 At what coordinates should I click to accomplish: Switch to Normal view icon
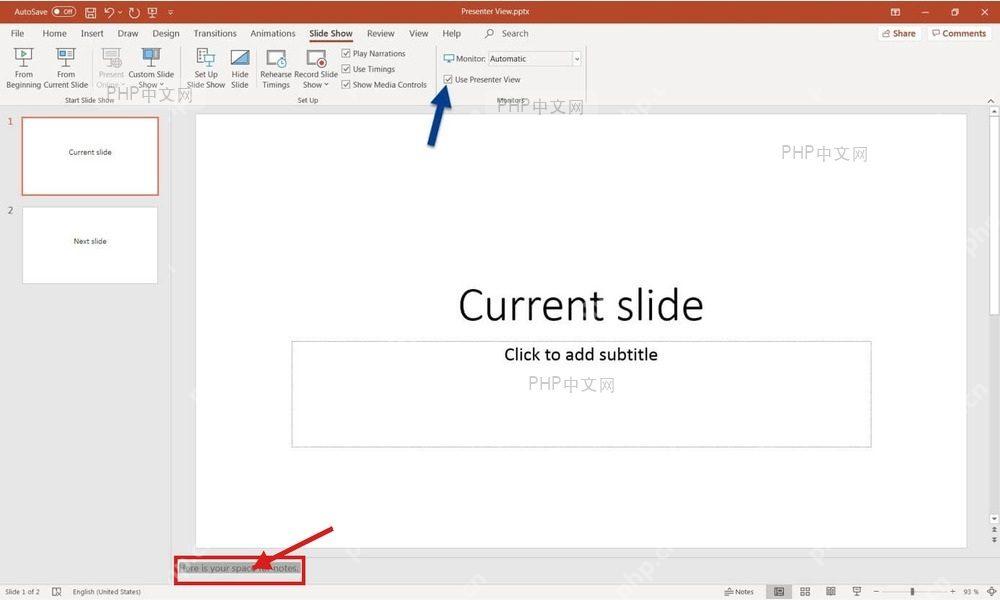779,592
